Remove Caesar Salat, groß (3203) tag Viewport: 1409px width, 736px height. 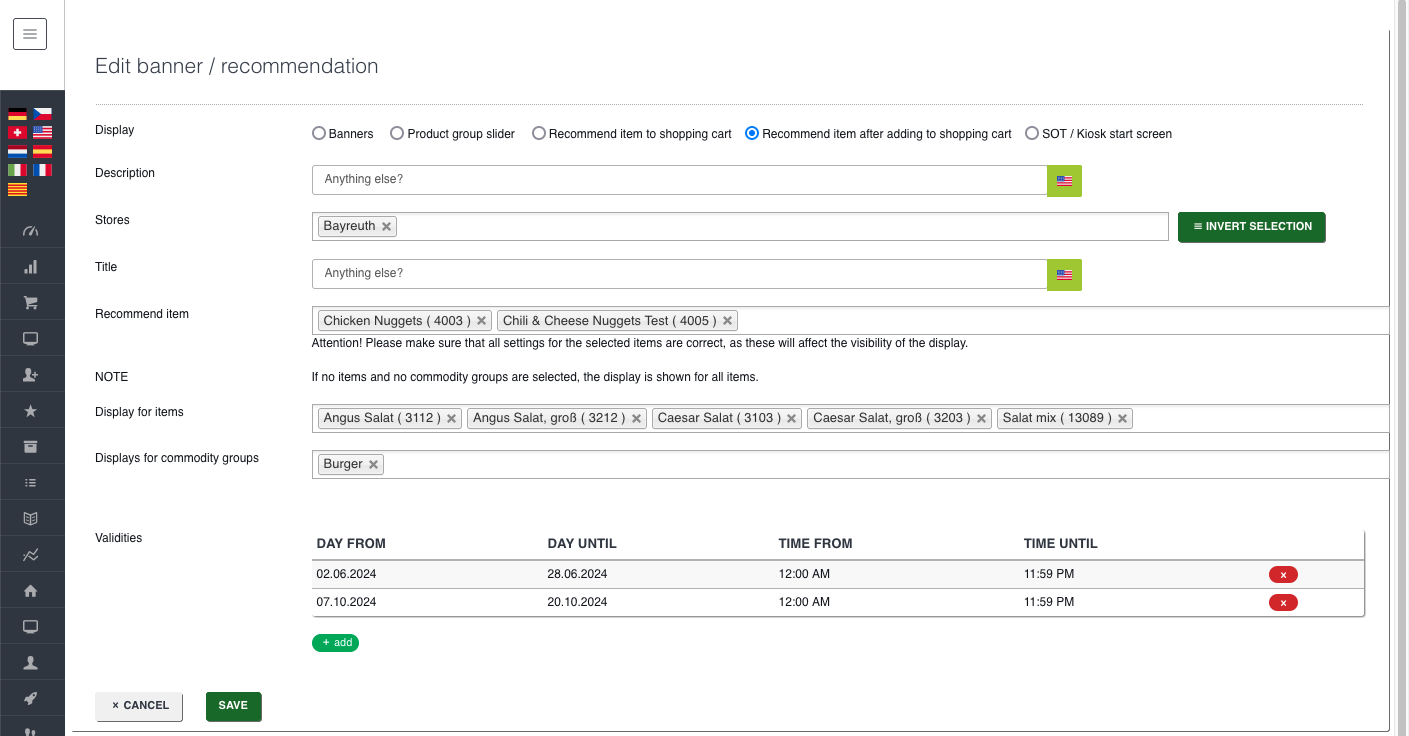coord(982,419)
